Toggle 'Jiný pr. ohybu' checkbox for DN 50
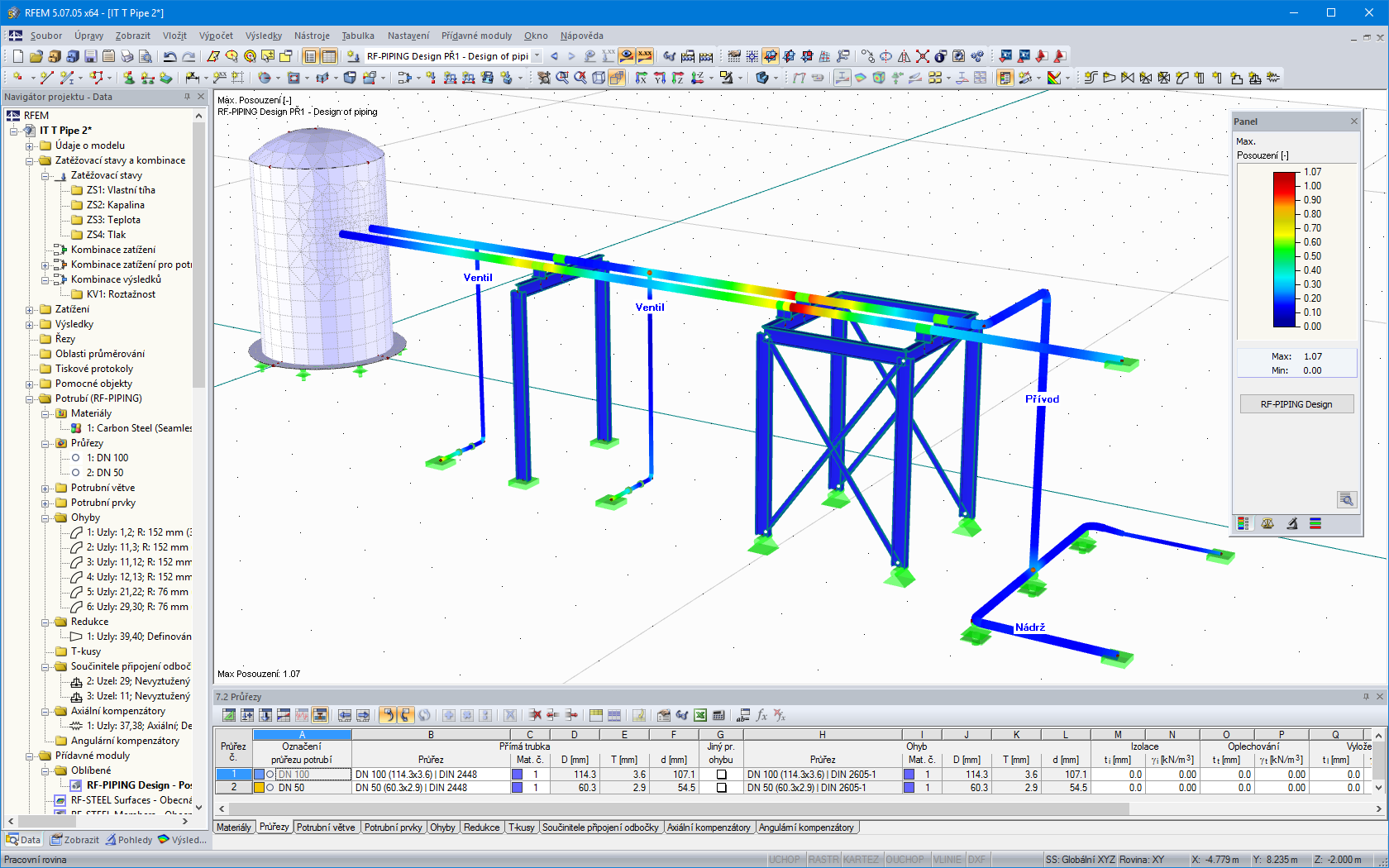This screenshot has width=1389, height=868. (x=721, y=788)
